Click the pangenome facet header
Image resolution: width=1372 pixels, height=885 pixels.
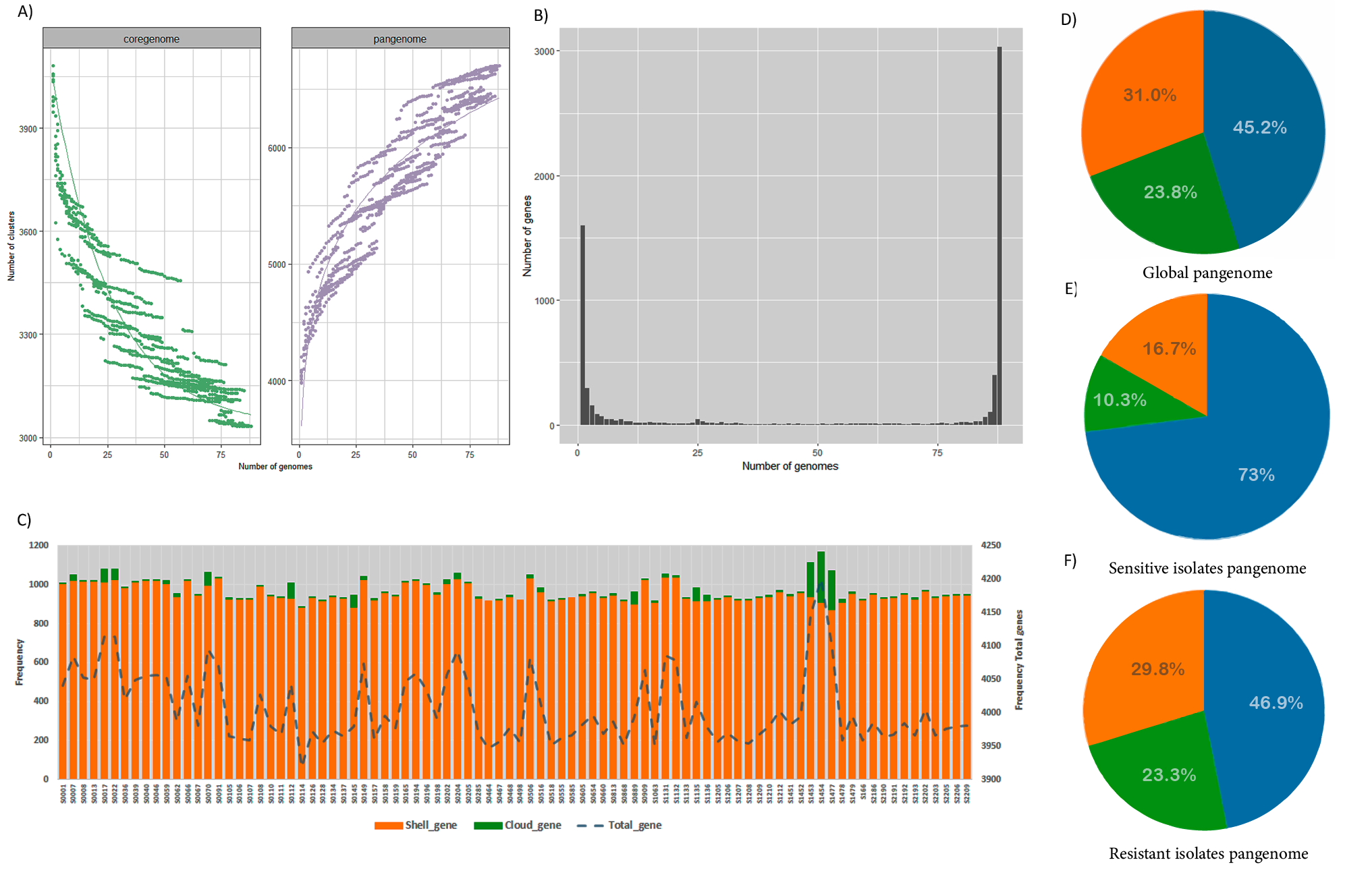400,39
